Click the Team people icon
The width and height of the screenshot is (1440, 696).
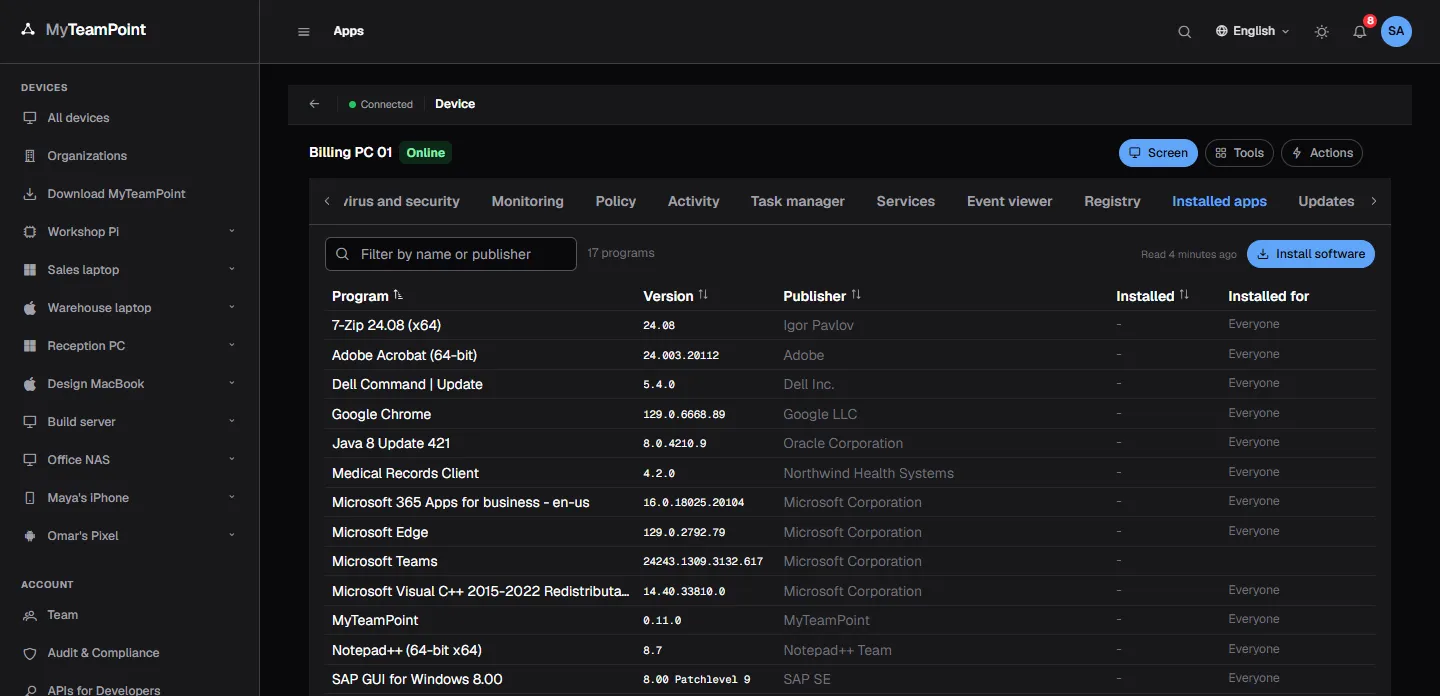[x=29, y=615]
